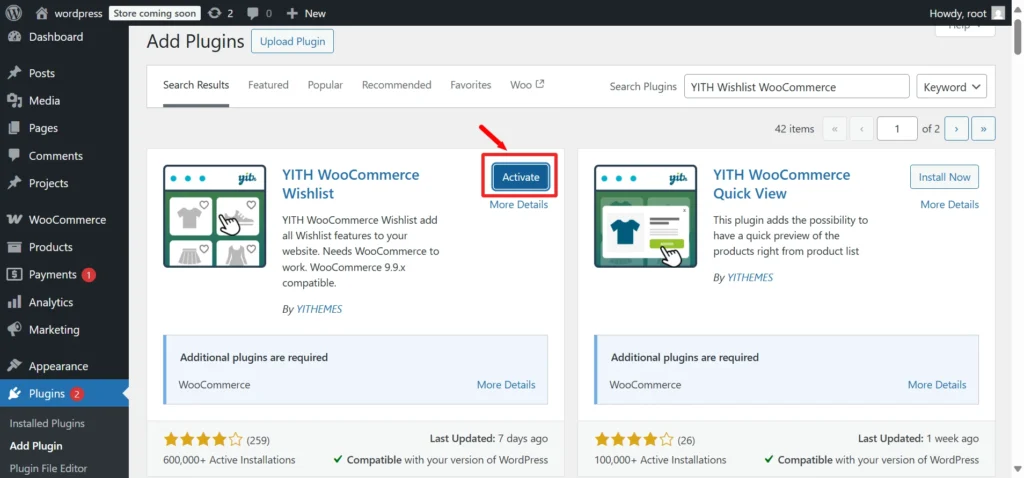Open YITH WooCommerce Quick View title link
Image resolution: width=1024 pixels, height=478 pixels.
(782, 184)
